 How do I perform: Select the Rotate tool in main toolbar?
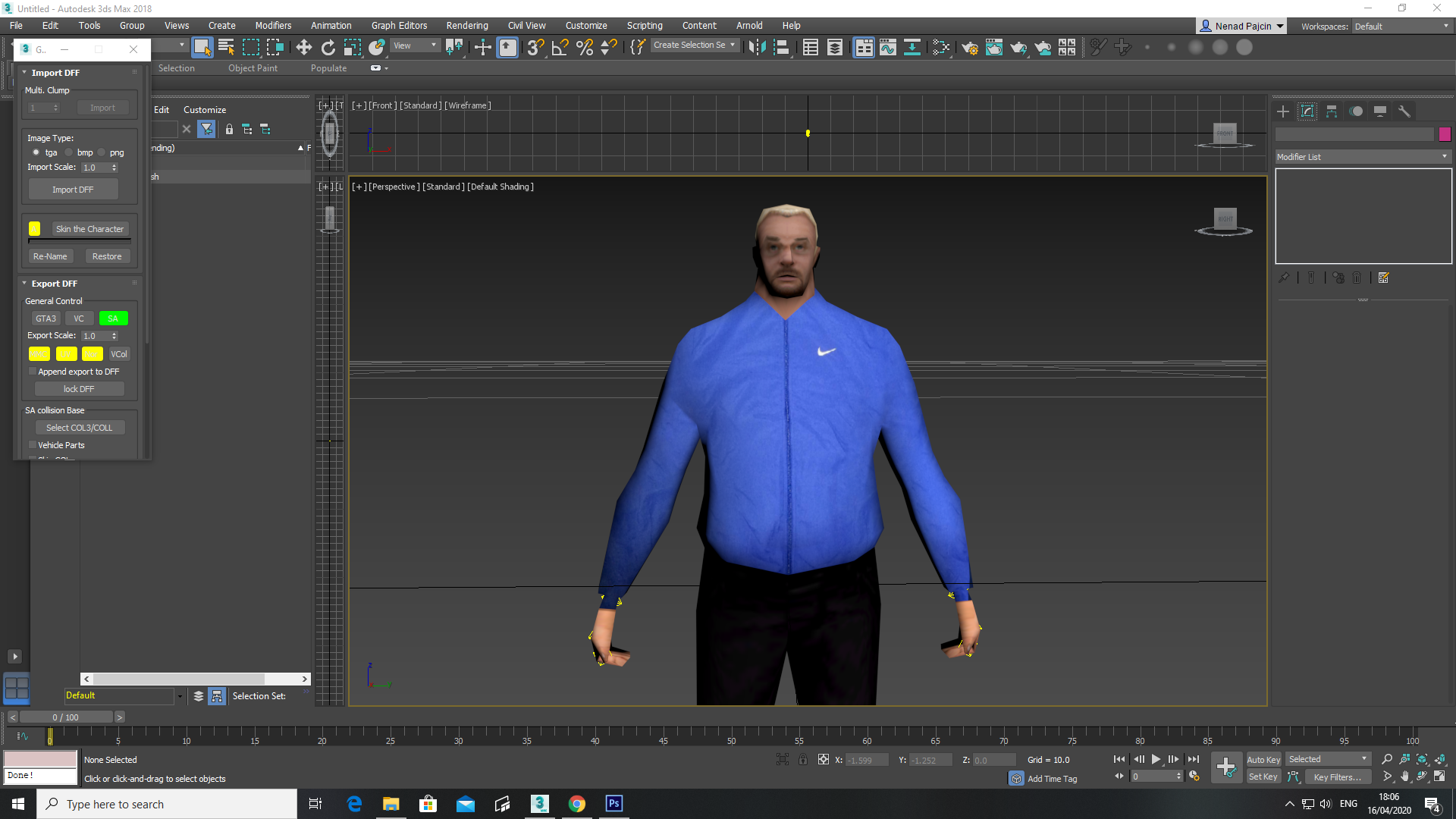click(x=328, y=47)
